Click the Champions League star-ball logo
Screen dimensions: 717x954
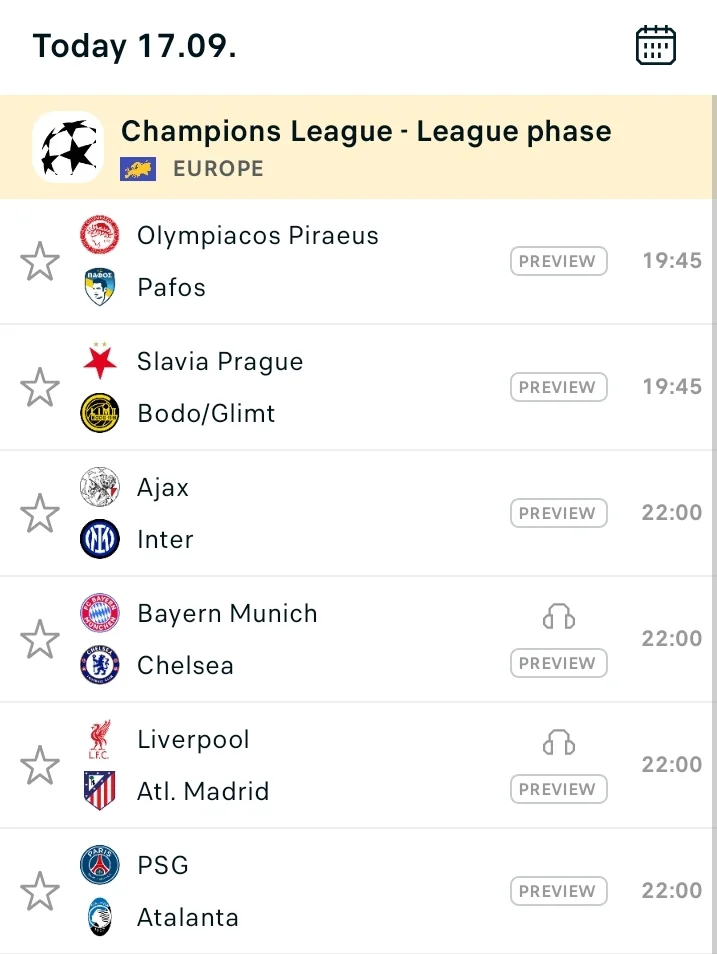click(x=68, y=147)
